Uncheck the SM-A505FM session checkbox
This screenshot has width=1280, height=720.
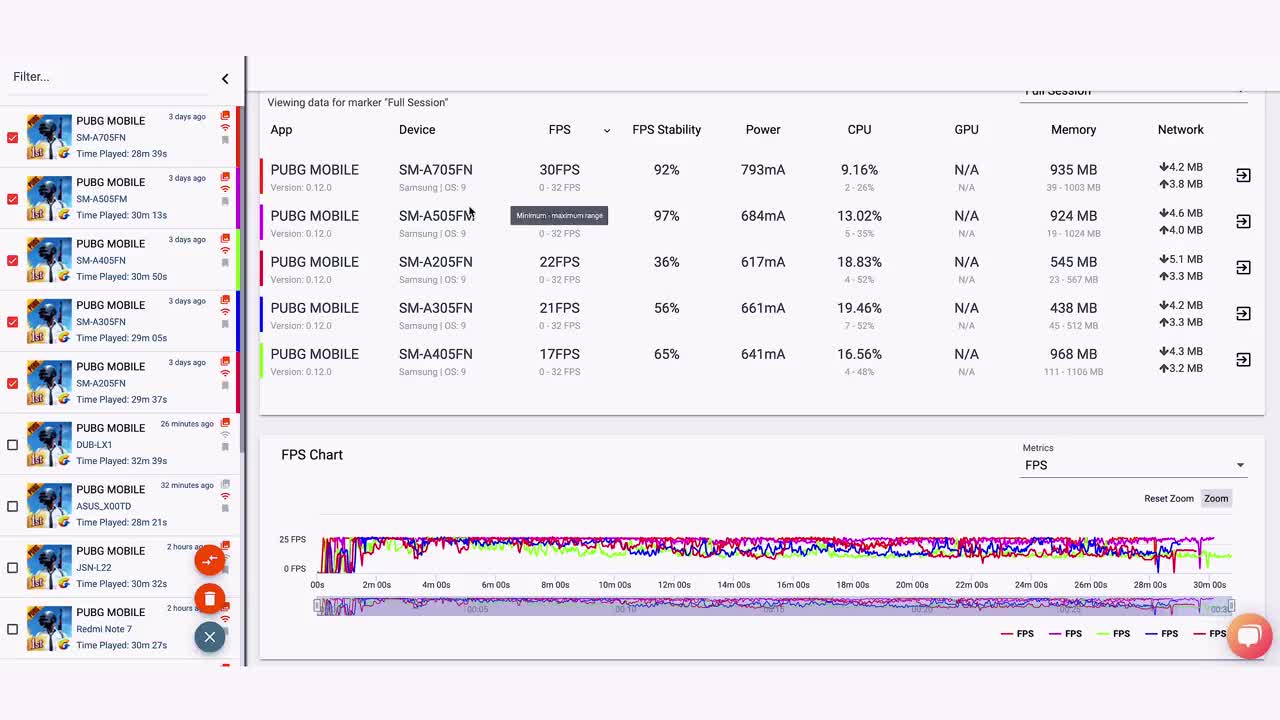12,199
